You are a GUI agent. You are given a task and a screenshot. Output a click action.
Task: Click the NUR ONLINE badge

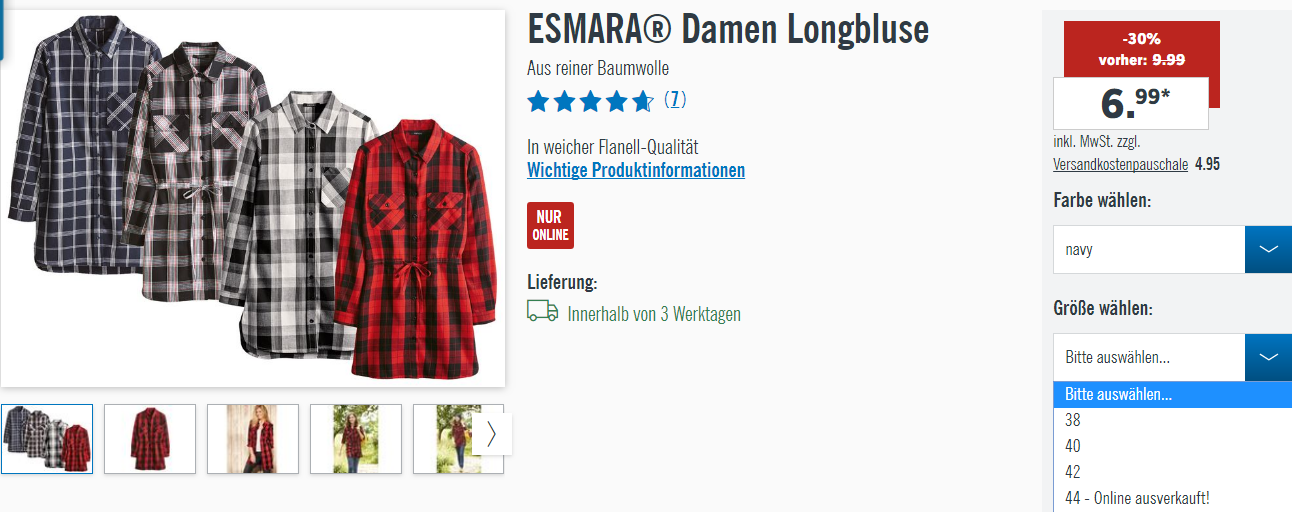point(550,225)
